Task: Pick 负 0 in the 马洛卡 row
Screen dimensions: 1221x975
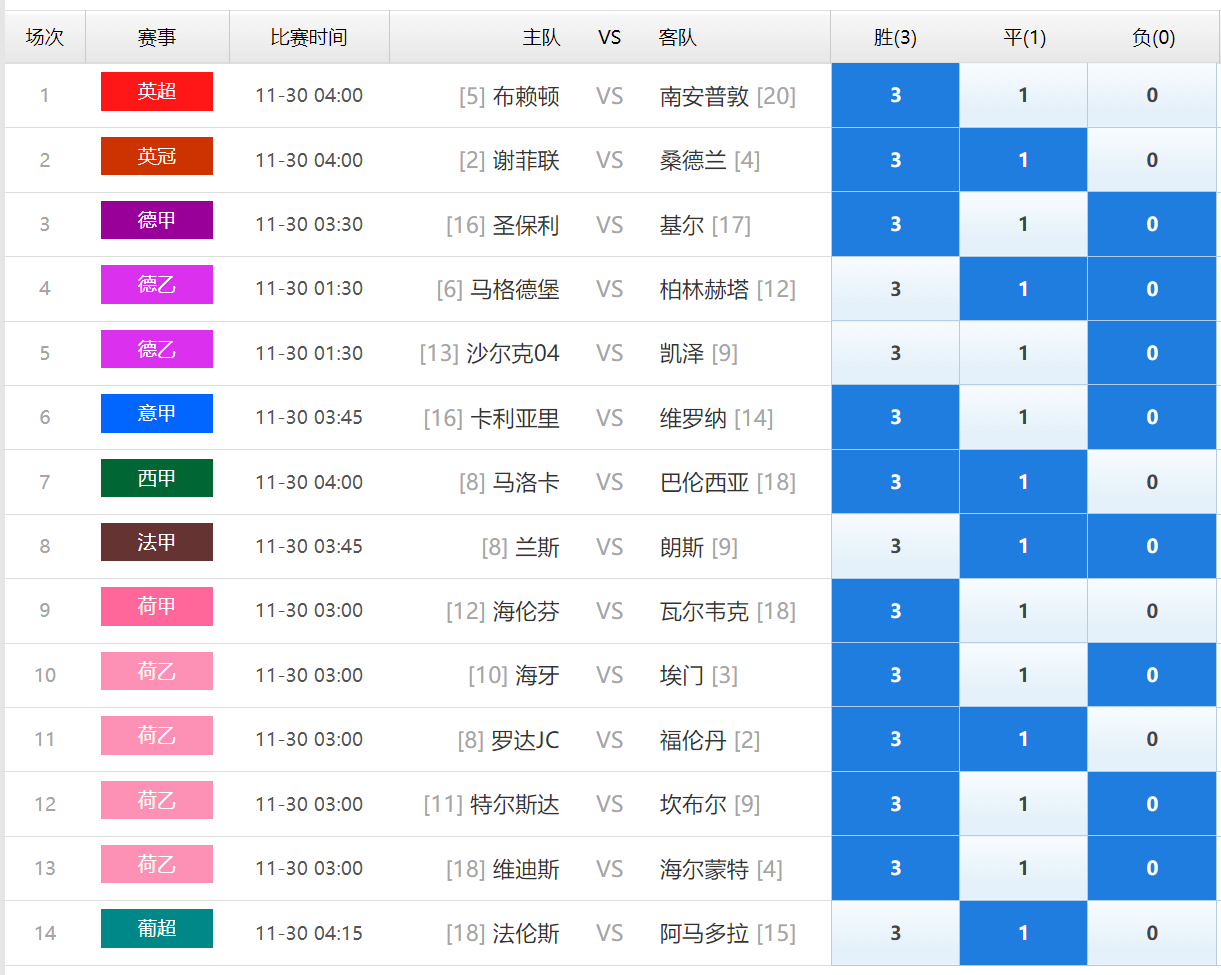Action: point(1152,482)
